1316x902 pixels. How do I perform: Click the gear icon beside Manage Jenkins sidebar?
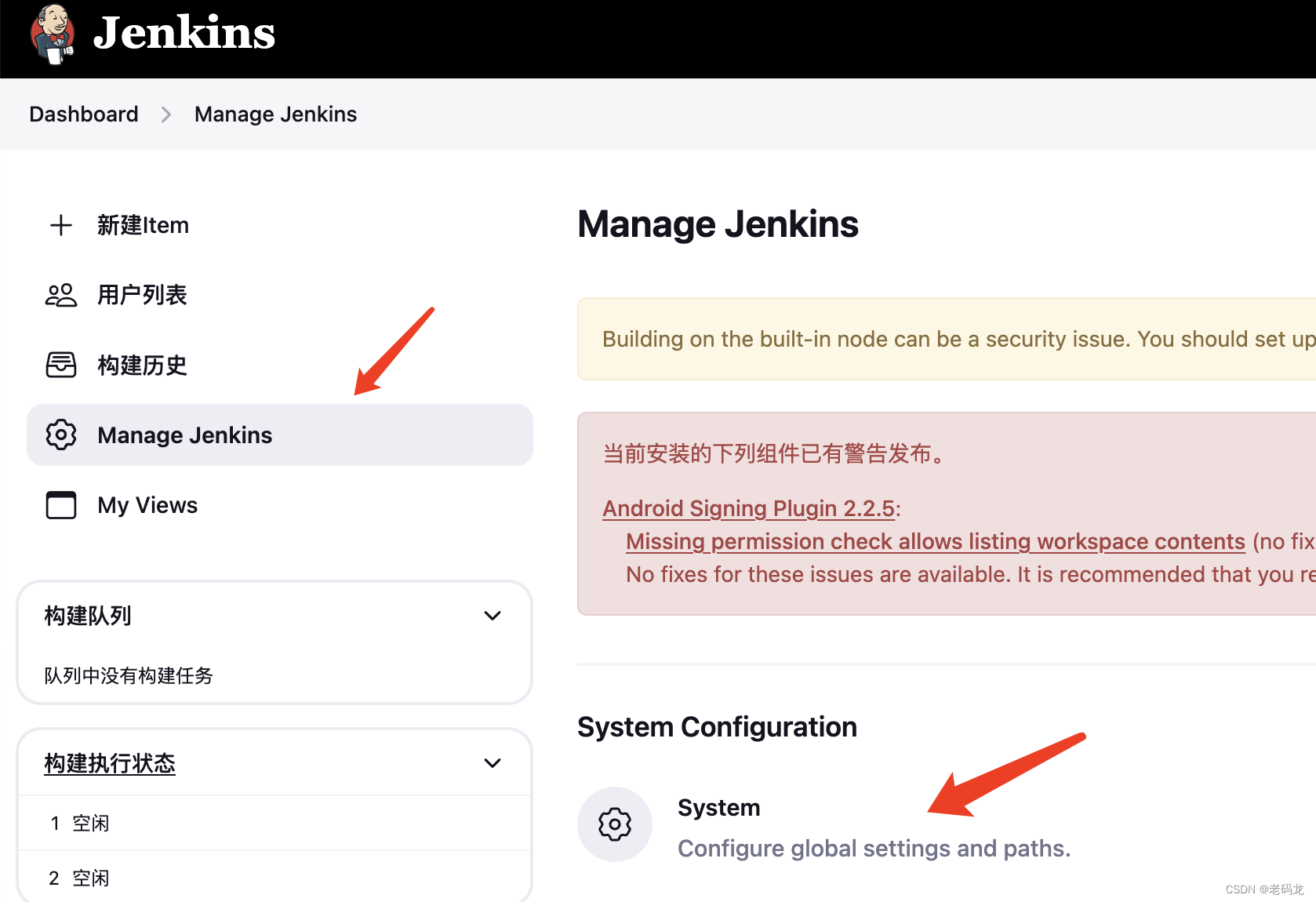point(61,435)
